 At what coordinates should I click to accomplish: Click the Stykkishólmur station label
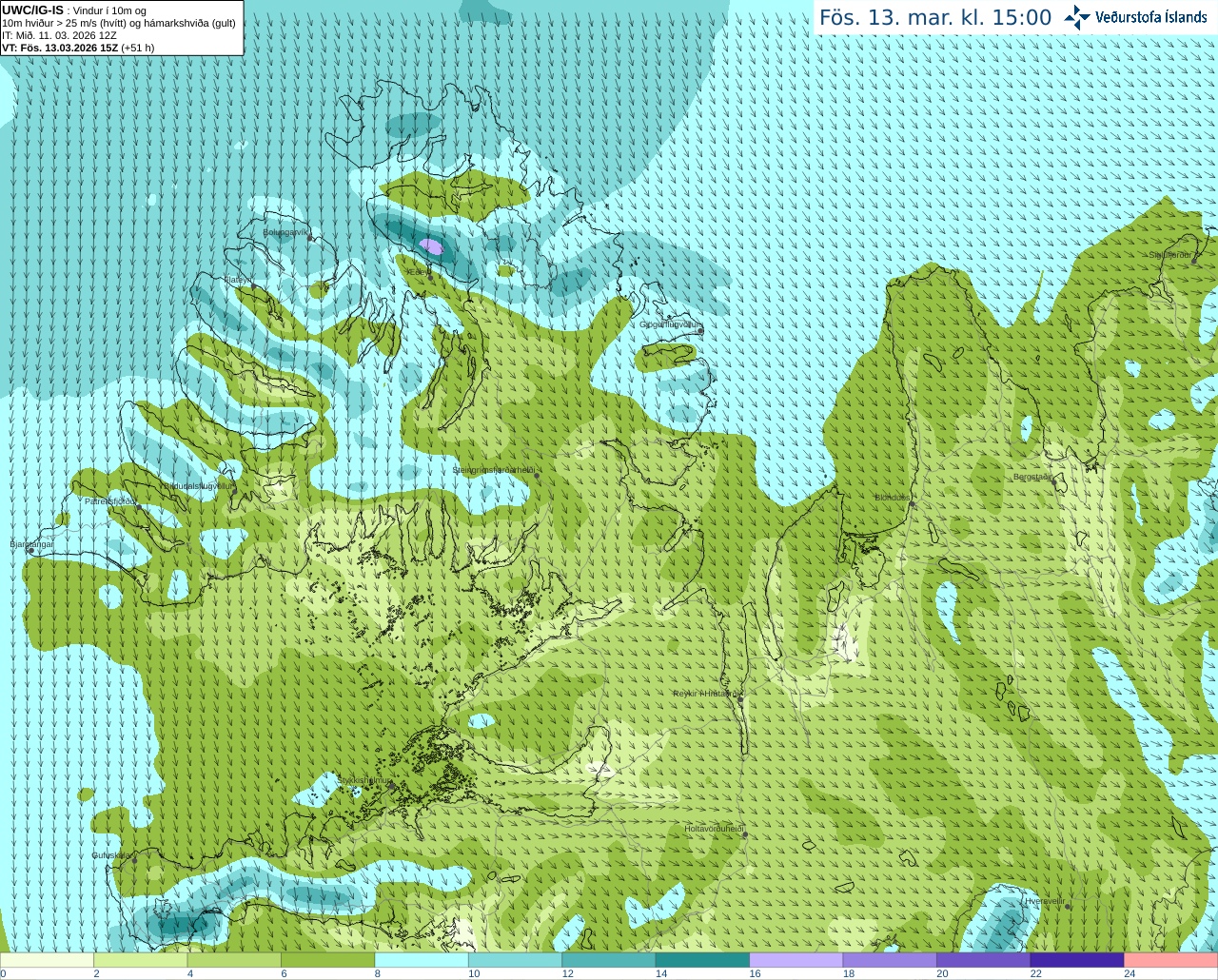(363, 780)
